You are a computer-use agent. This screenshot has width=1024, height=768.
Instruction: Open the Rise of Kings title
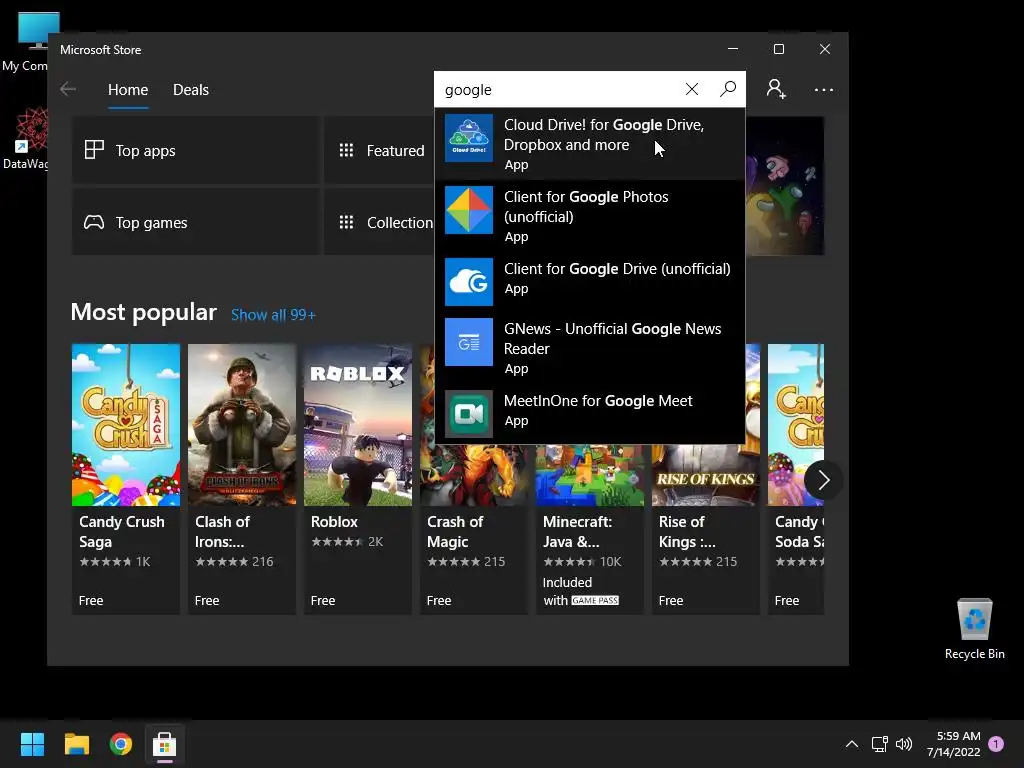687,532
